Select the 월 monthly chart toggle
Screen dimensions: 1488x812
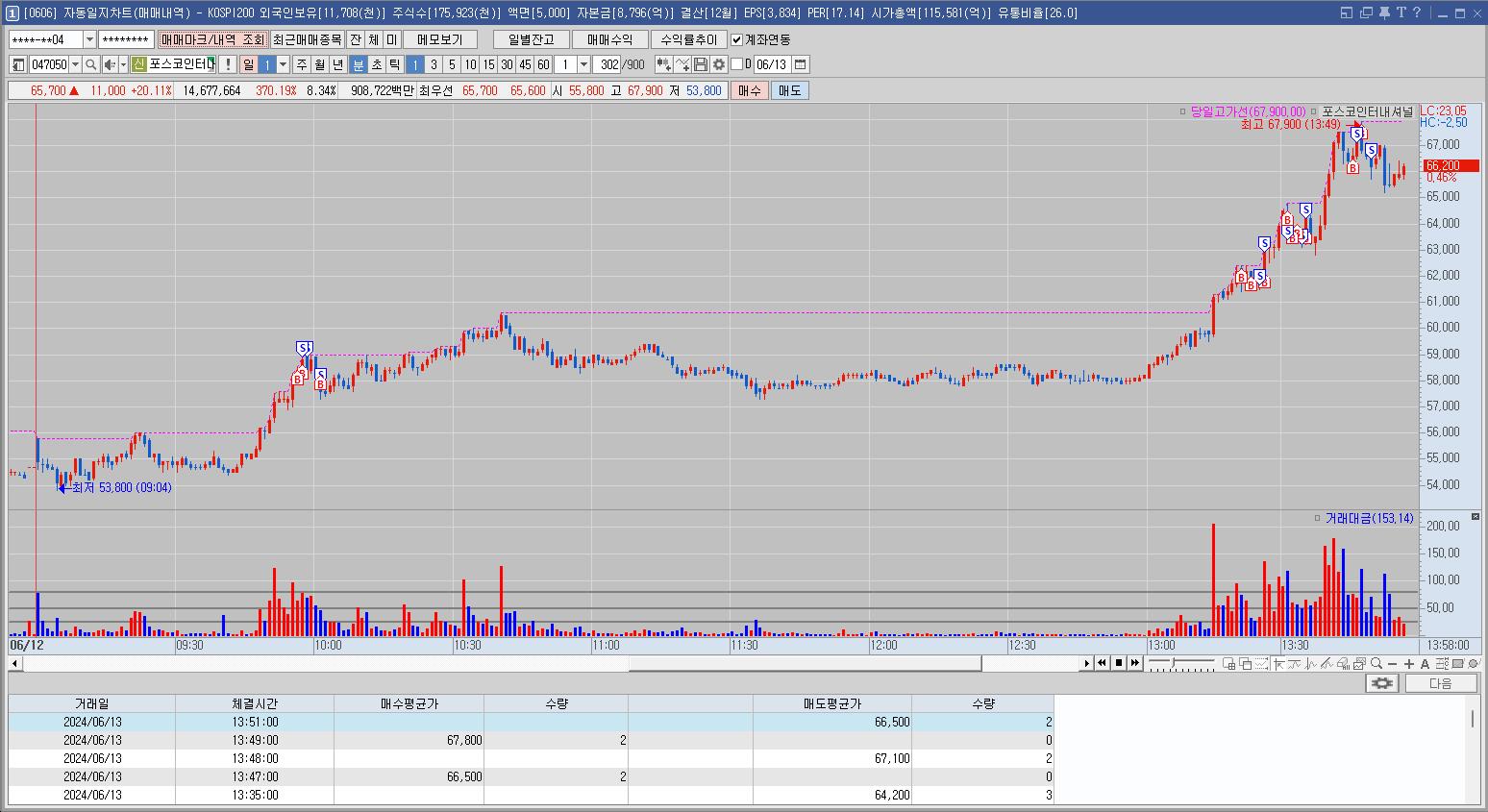coord(319,64)
